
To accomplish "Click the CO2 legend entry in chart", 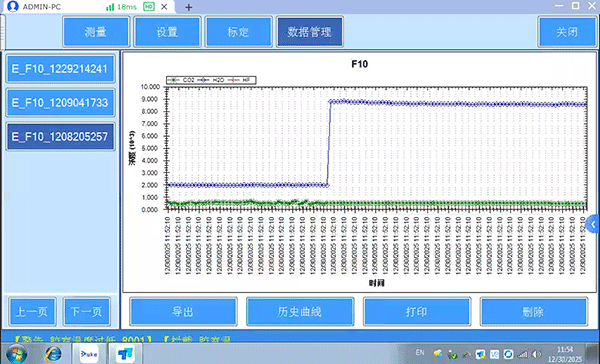I will 182,80.
